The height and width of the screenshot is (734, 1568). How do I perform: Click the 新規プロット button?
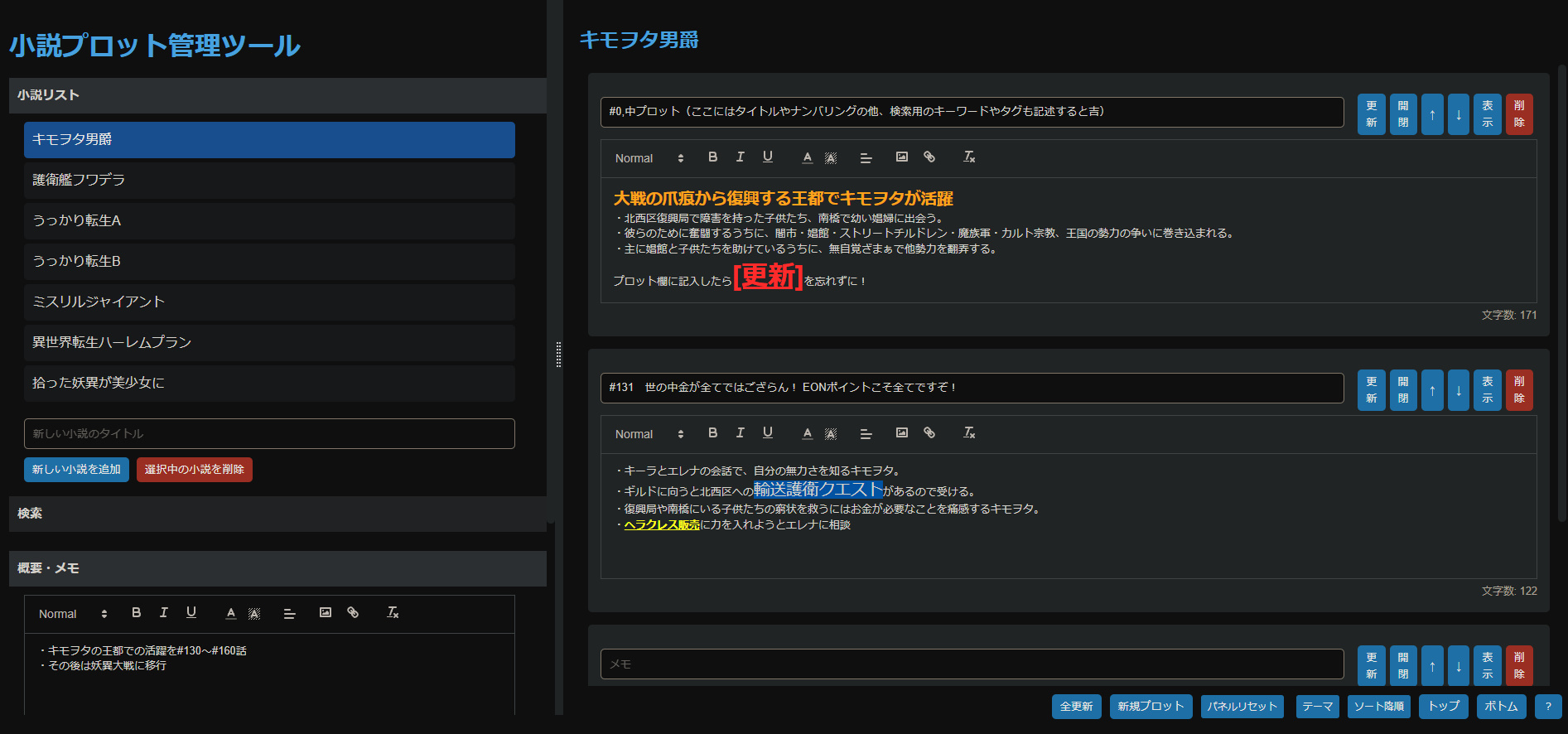click(1151, 707)
